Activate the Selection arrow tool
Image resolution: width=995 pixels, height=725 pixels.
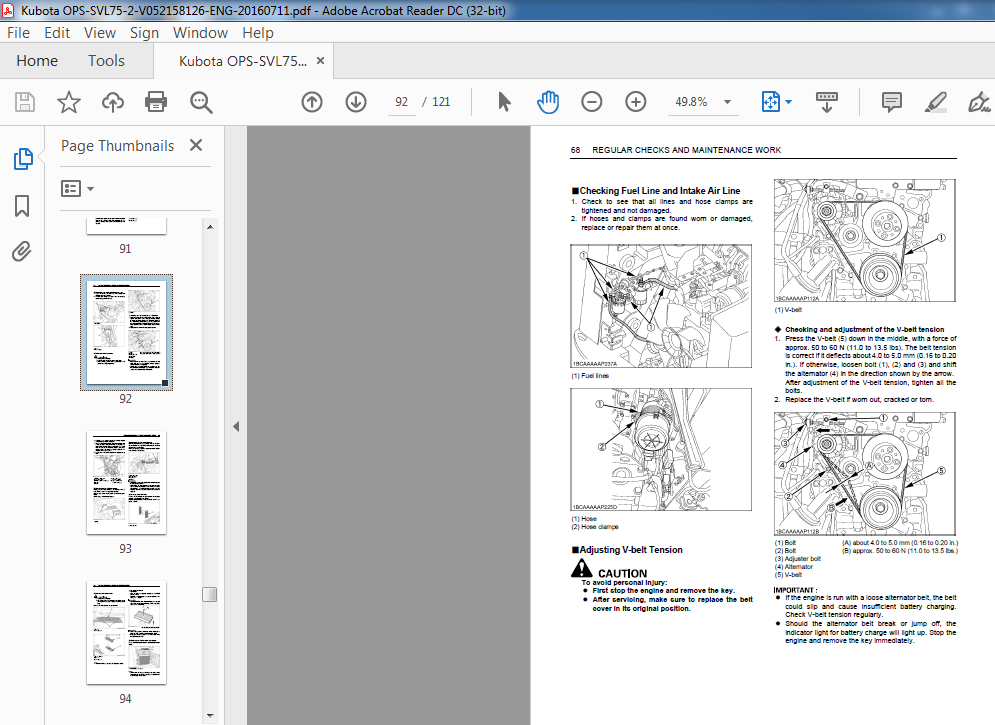tap(504, 102)
